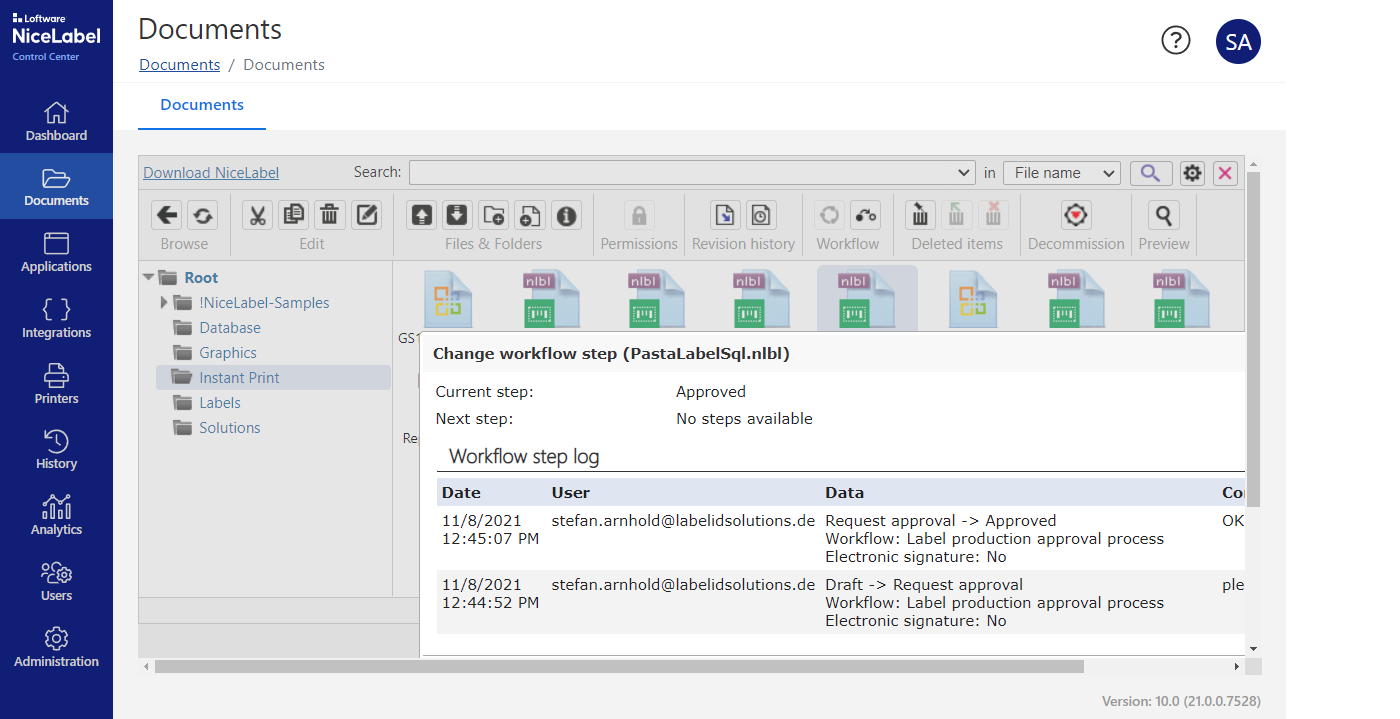1400x719 pixels.
Task: Click the horizontal scrollbar at the bottom
Action: click(619, 666)
